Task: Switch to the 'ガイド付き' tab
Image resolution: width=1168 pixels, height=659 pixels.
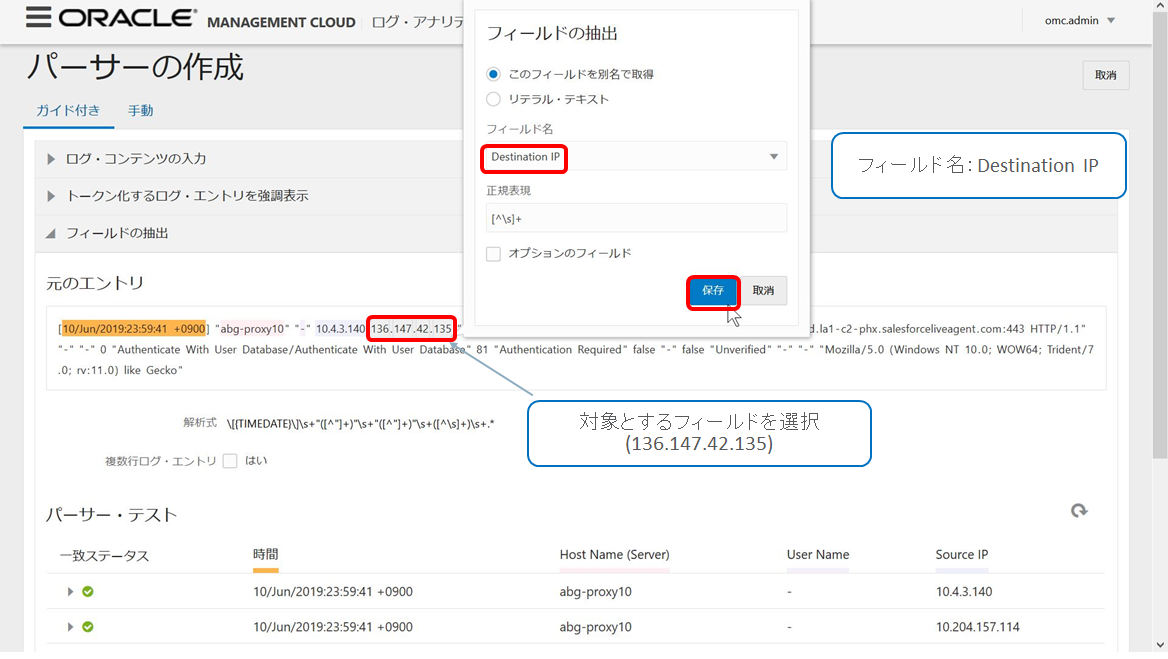Action: click(x=68, y=110)
